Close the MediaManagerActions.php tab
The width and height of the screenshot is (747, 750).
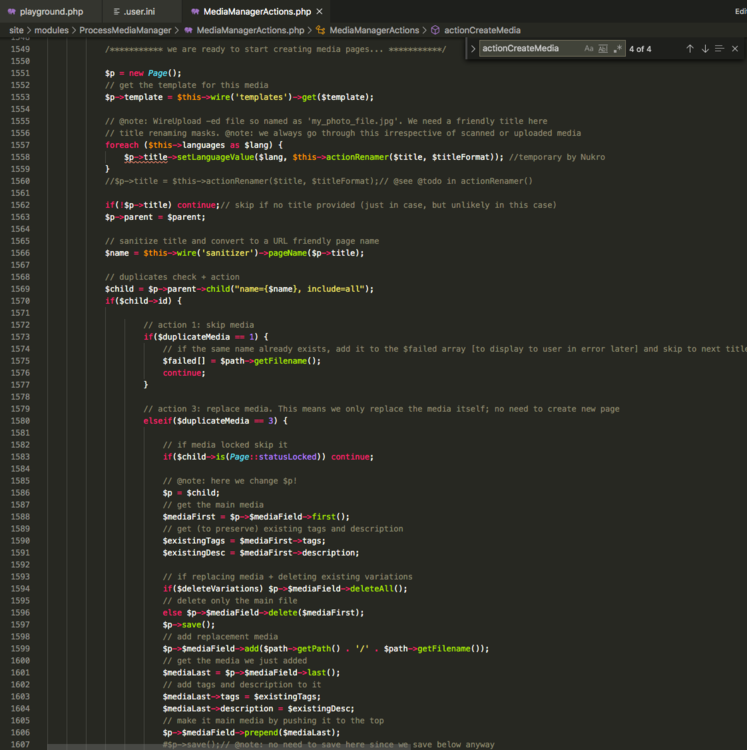[x=319, y=11]
